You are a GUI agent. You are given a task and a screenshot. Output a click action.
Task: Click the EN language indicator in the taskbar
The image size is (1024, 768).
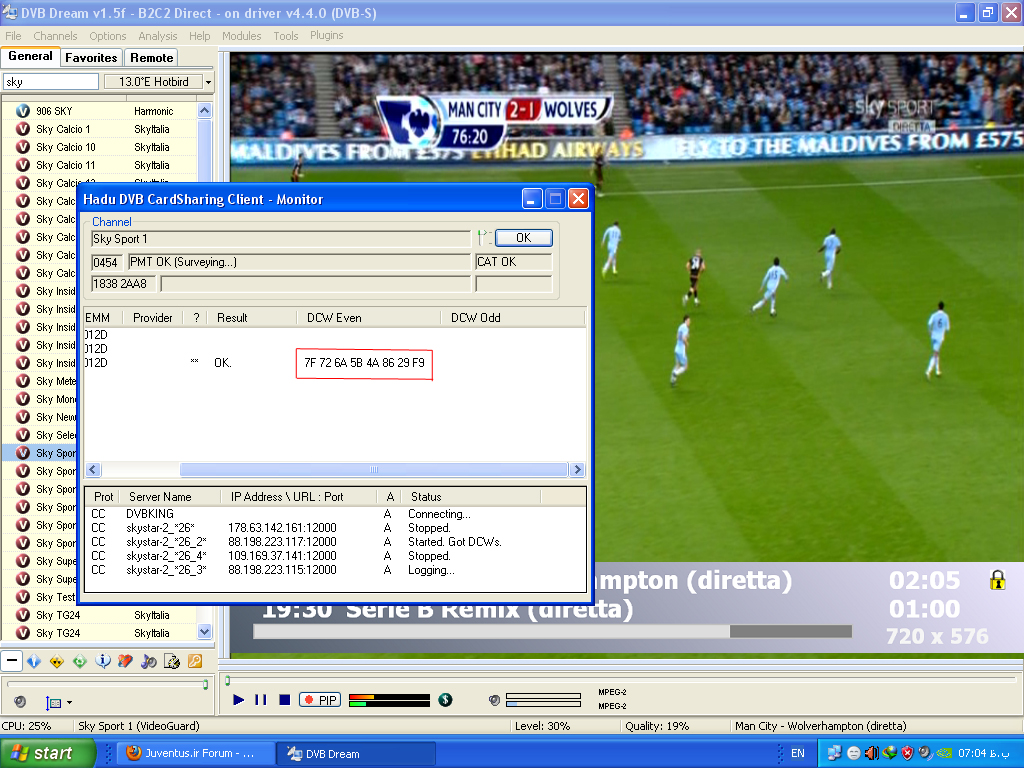798,753
